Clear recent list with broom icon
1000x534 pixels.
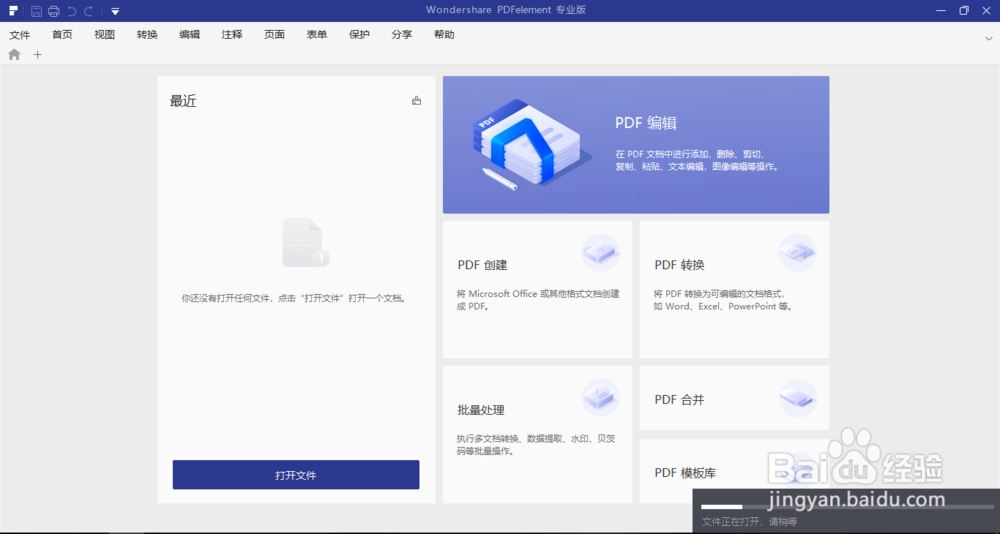416,100
